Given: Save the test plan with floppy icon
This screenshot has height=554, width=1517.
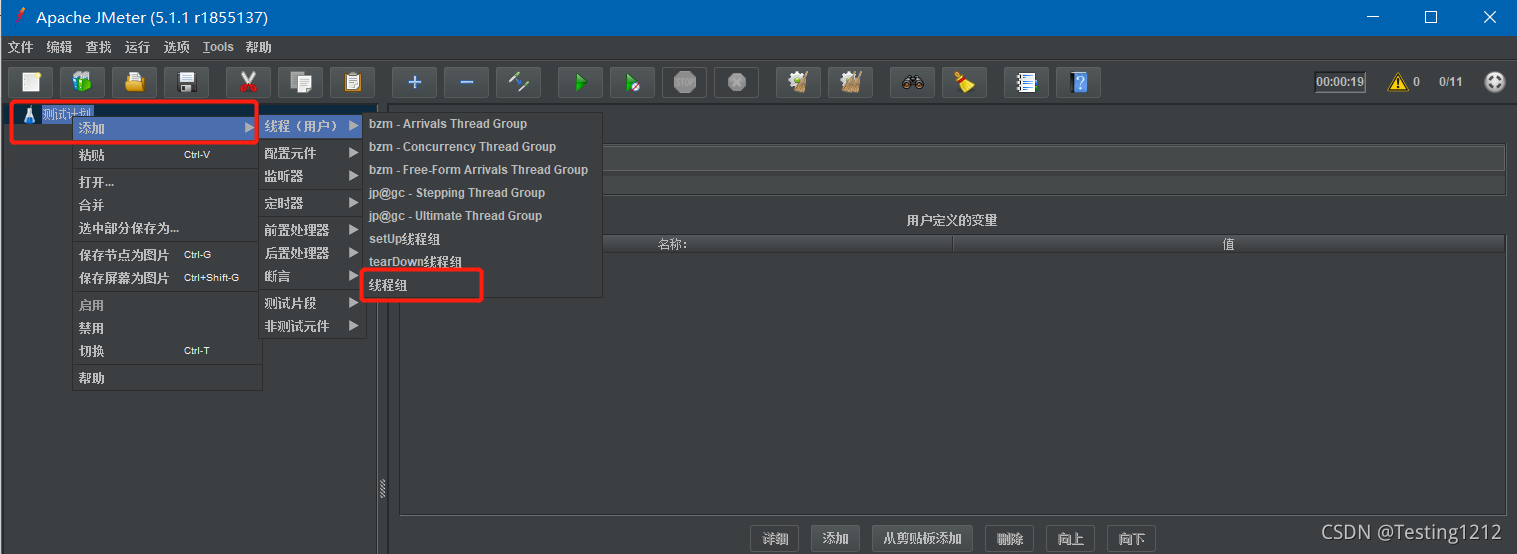Looking at the screenshot, I should coord(186,82).
